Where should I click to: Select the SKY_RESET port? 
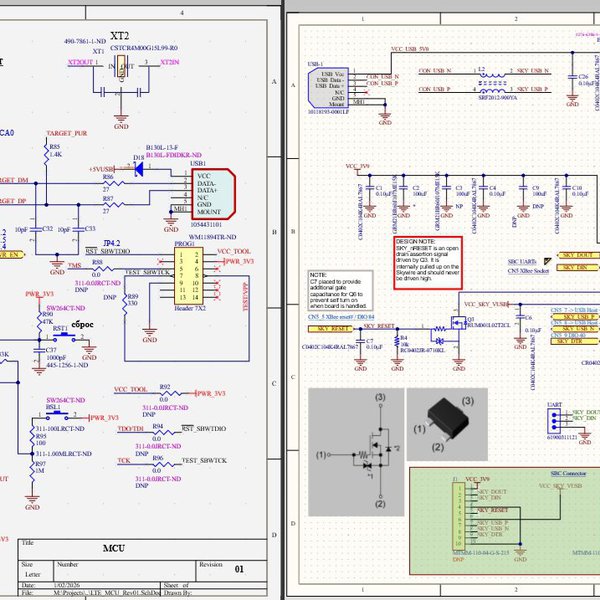pyautogui.click(x=331, y=328)
